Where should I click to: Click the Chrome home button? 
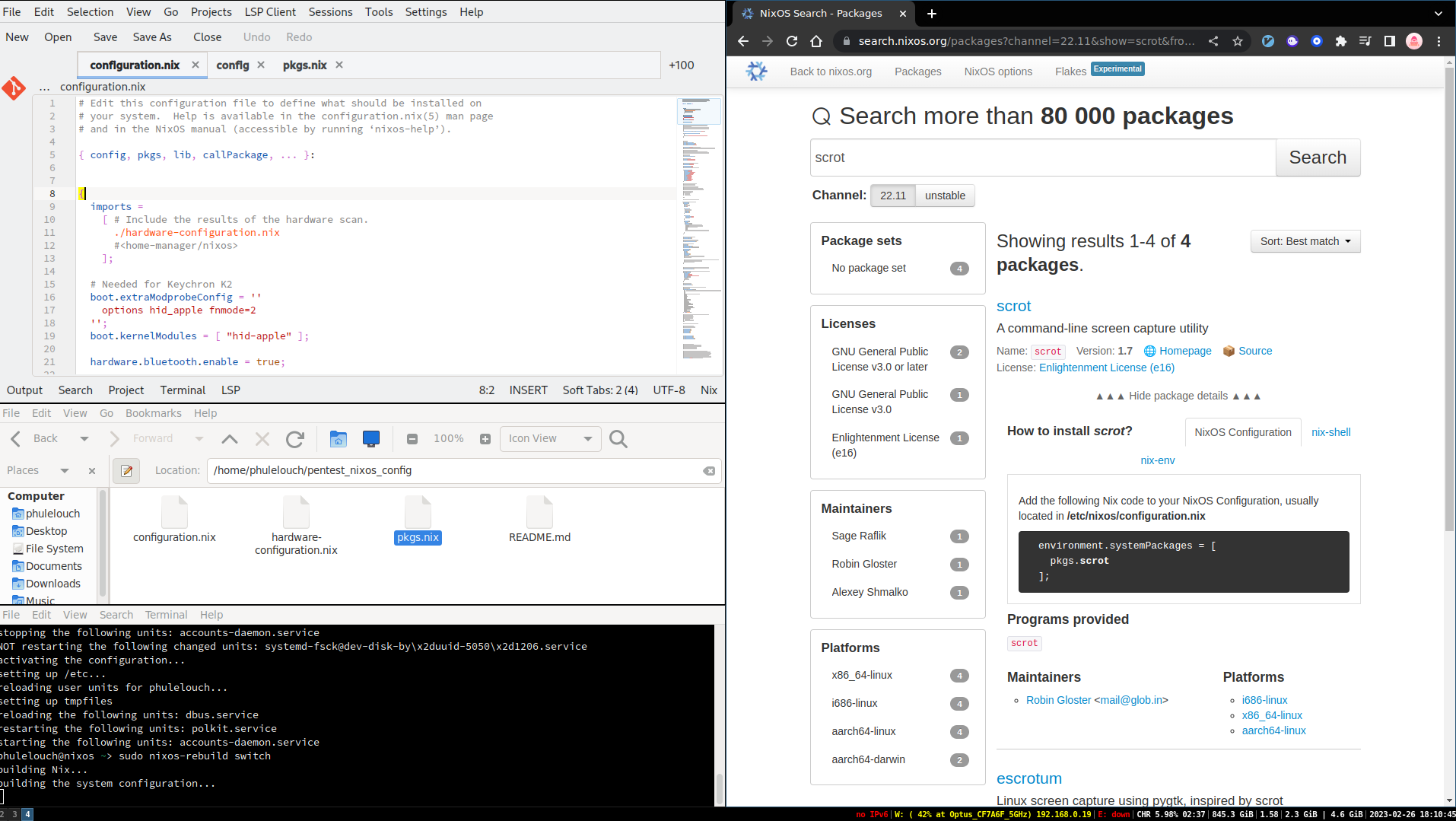tap(816, 41)
